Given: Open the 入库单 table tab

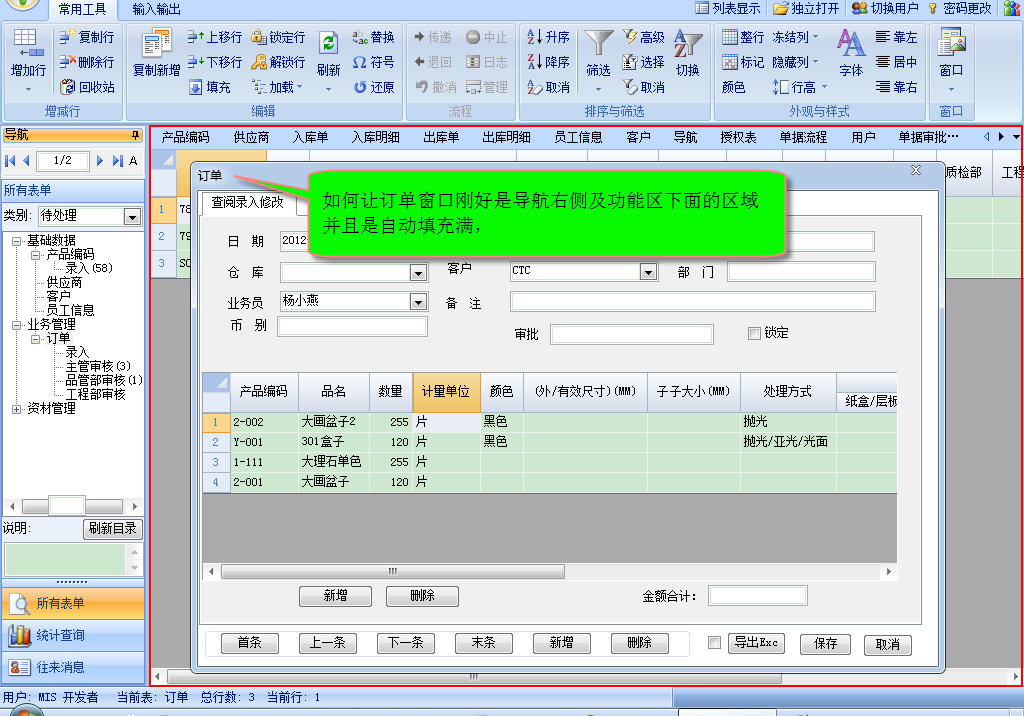Looking at the screenshot, I should tap(309, 137).
